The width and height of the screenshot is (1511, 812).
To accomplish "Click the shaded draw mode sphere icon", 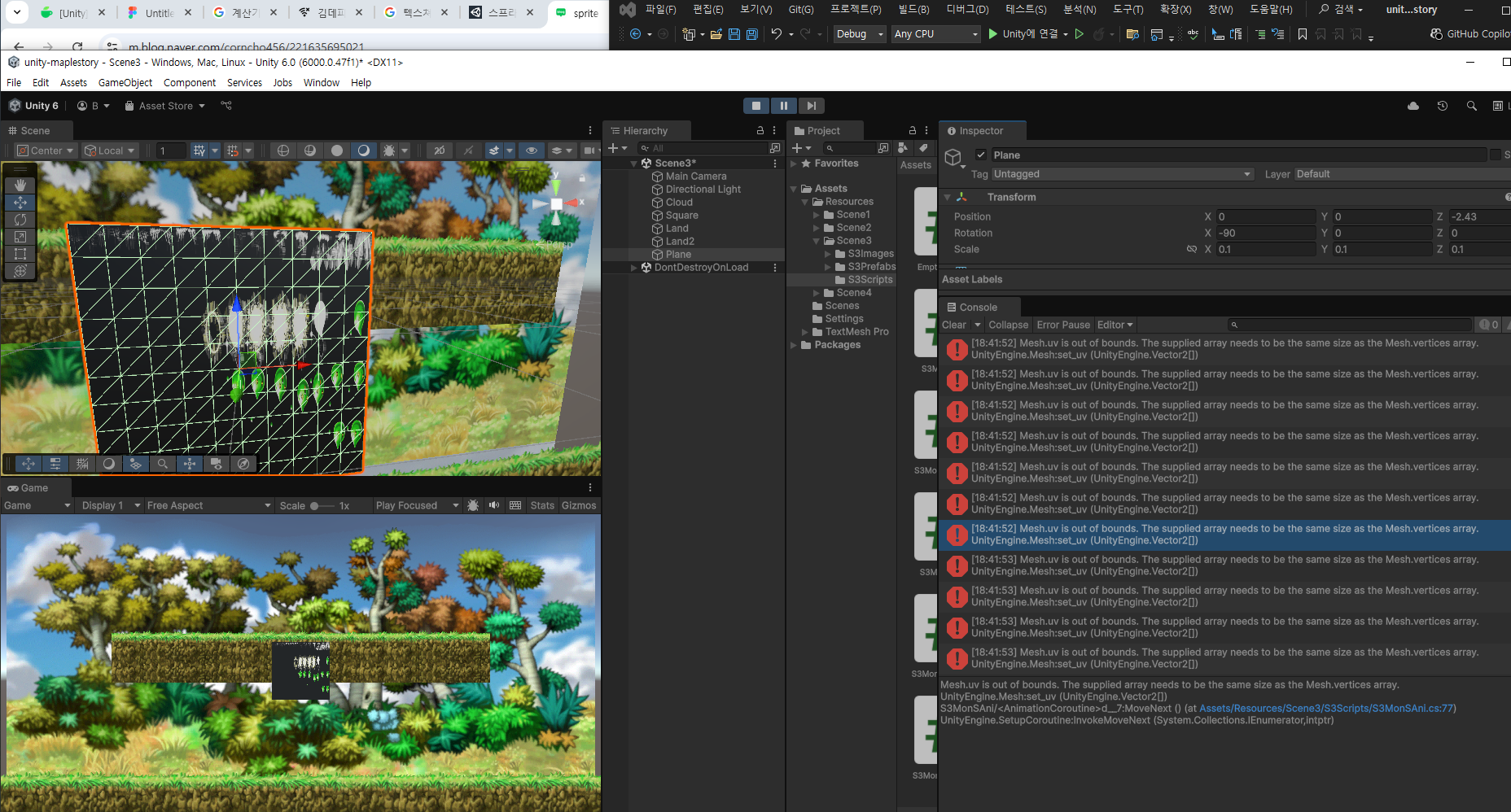I will 363,151.
